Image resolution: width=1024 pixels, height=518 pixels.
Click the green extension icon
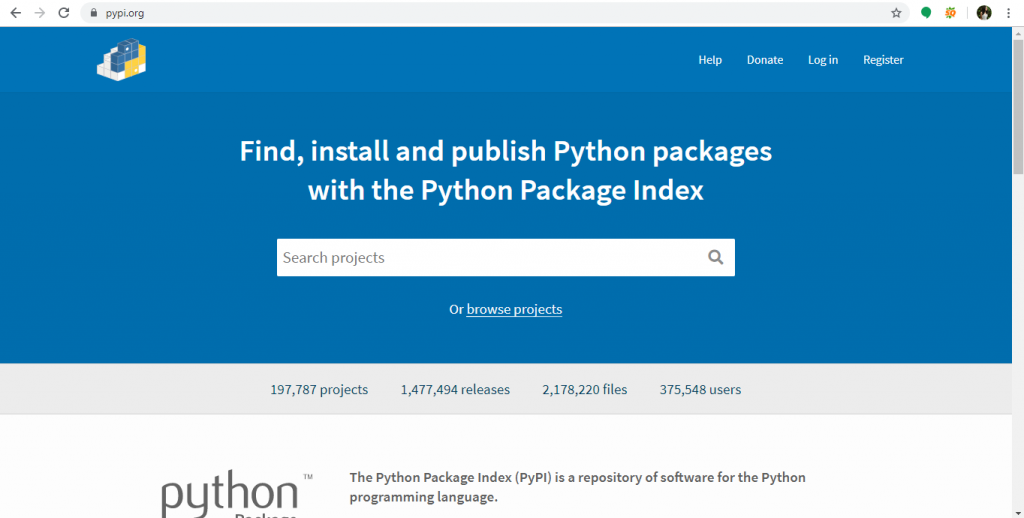coord(925,12)
